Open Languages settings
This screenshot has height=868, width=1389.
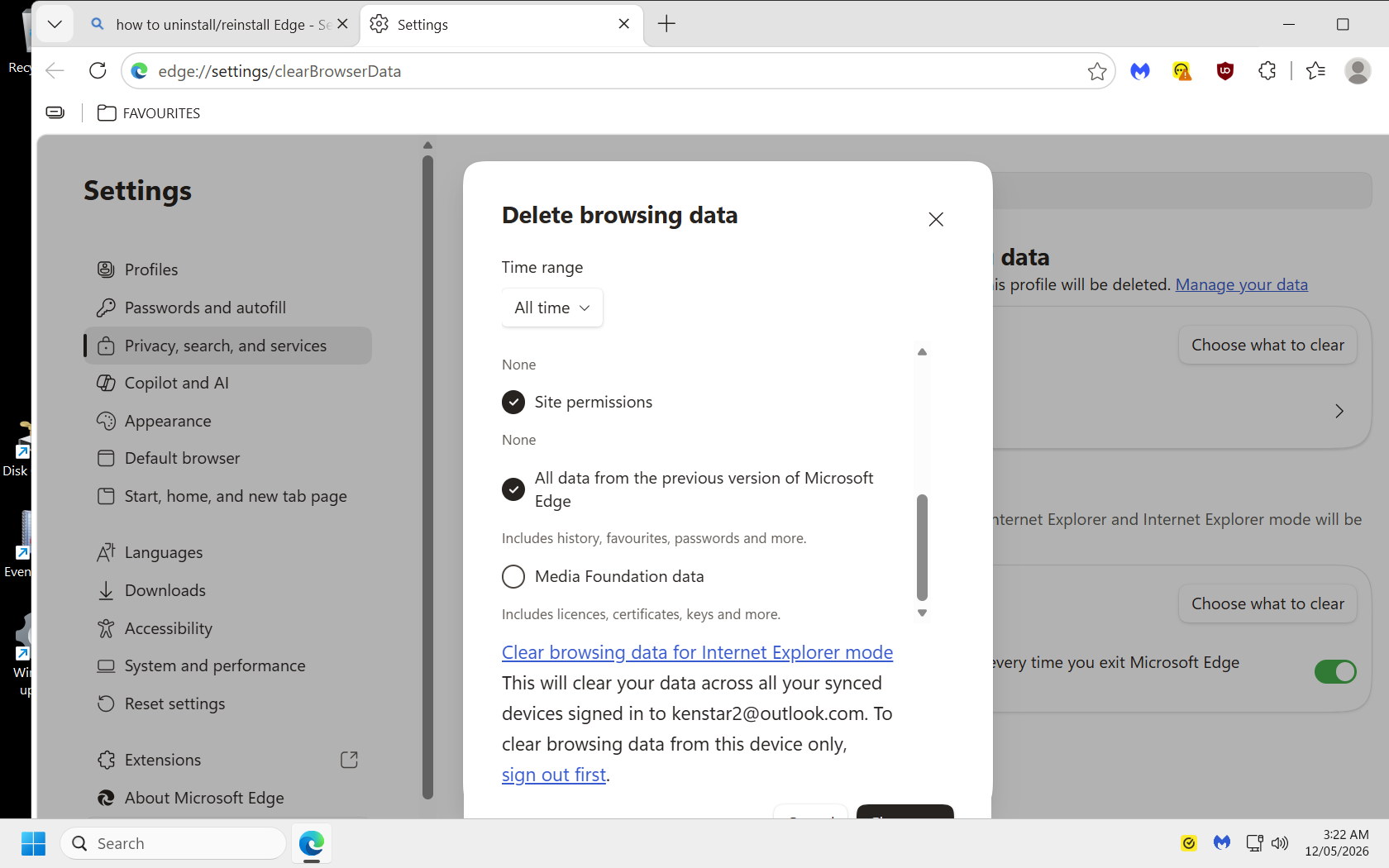[x=228, y=552]
